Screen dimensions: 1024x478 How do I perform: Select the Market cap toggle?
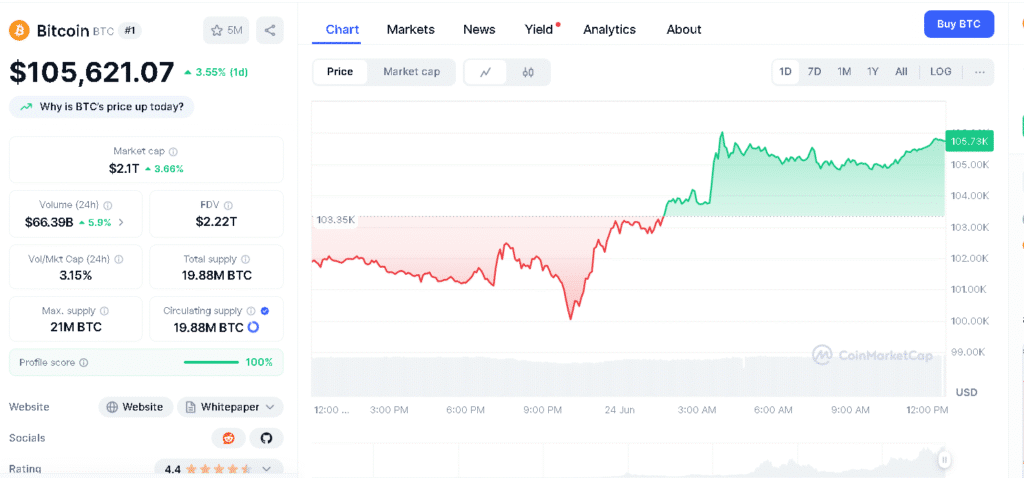point(411,72)
